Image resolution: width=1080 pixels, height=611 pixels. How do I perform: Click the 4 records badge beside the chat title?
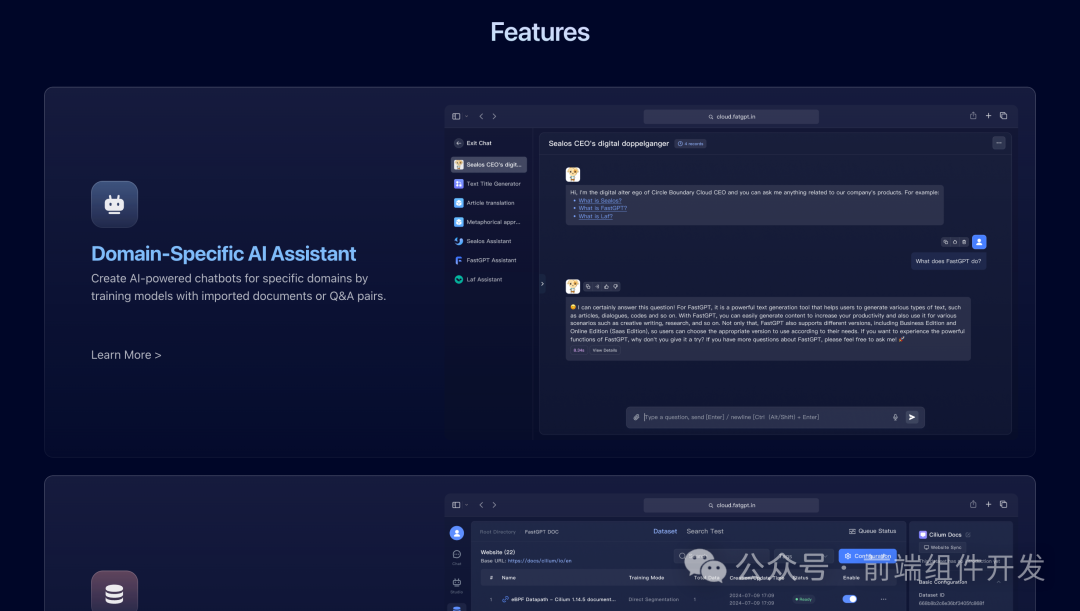(690, 144)
